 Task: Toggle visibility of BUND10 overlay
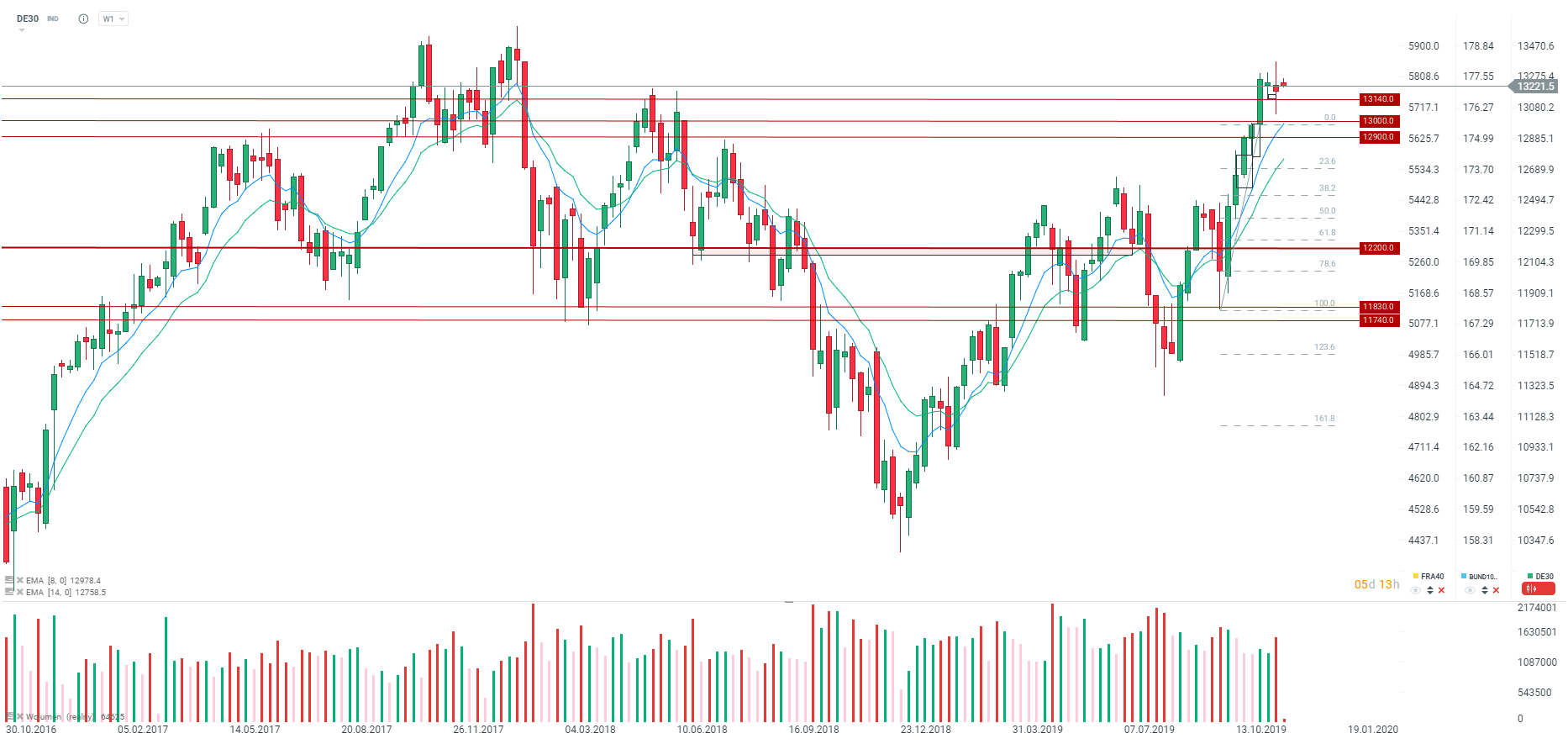coord(1470,590)
